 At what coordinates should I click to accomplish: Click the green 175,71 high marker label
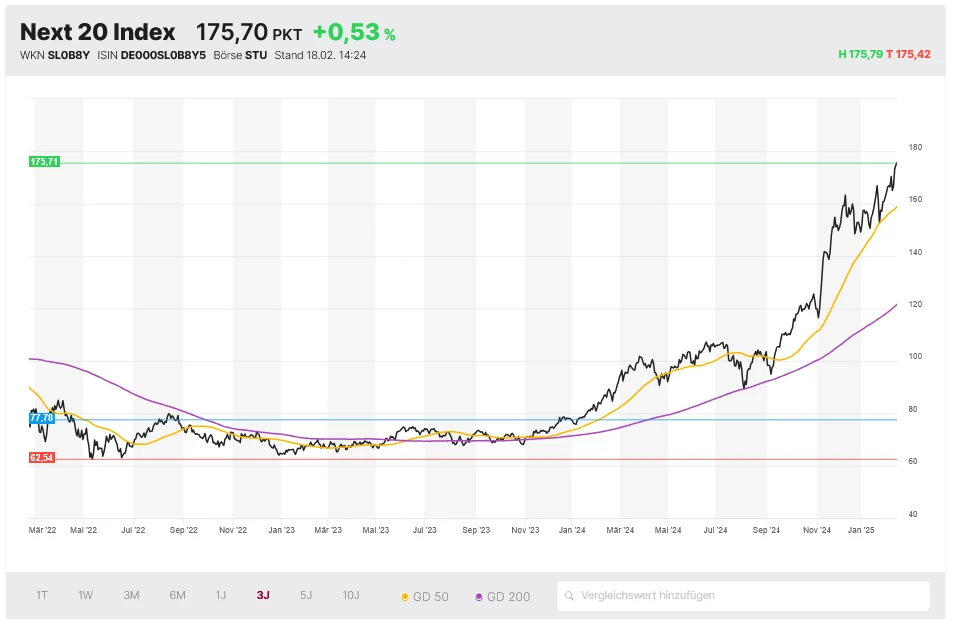tap(44, 160)
